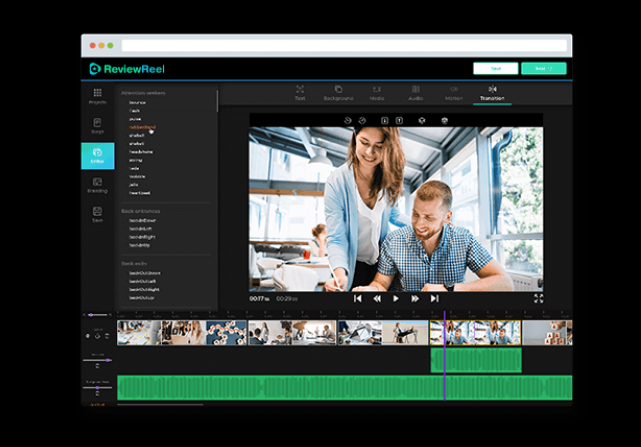This screenshot has height=447, width=641.
Task: Play the video preview
Action: pyautogui.click(x=396, y=298)
